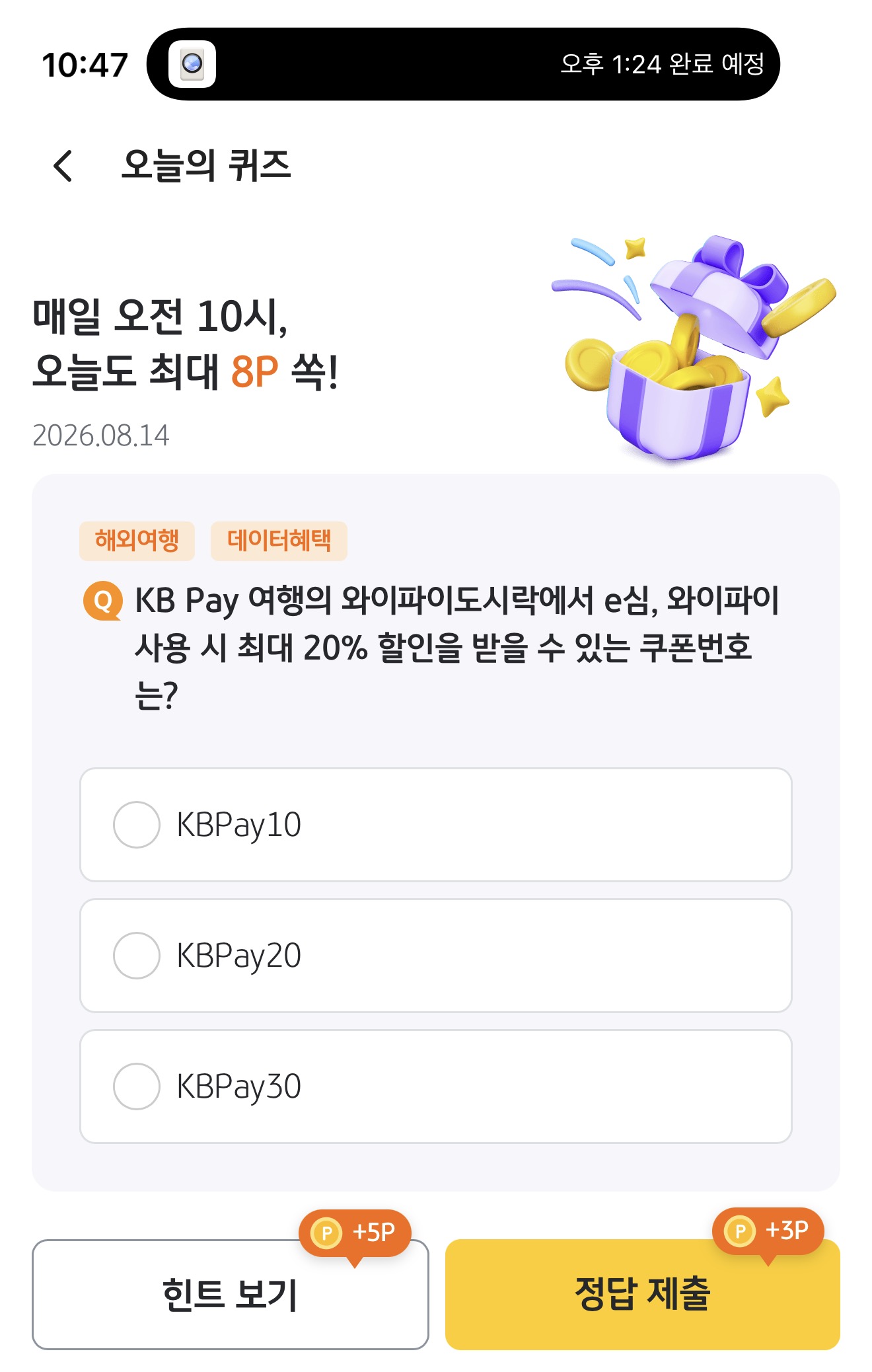Tap the +5P coin badge
The image size is (872, 1372).
[355, 1233]
